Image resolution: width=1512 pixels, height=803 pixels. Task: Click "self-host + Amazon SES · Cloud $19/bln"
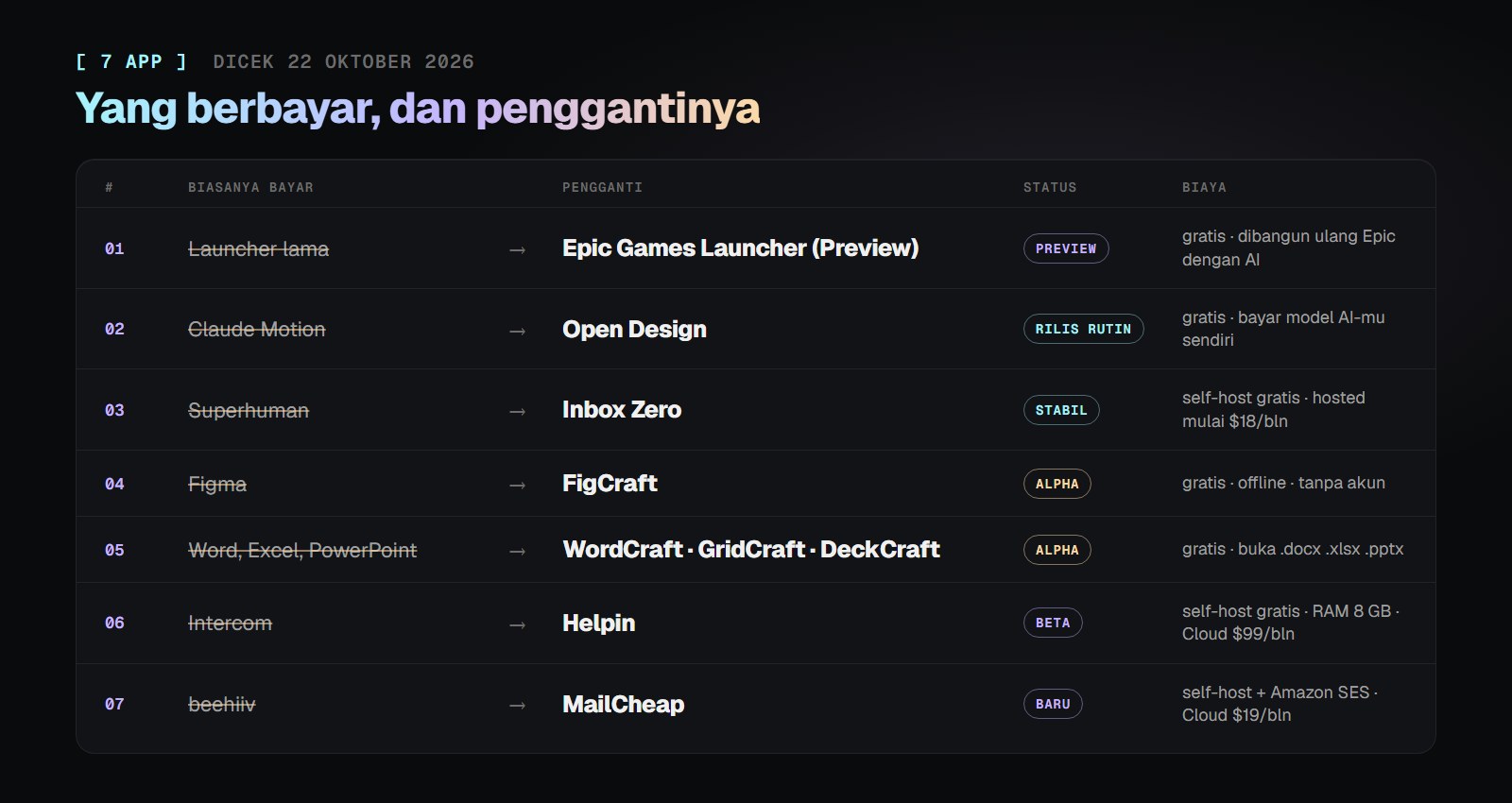tap(1280, 704)
